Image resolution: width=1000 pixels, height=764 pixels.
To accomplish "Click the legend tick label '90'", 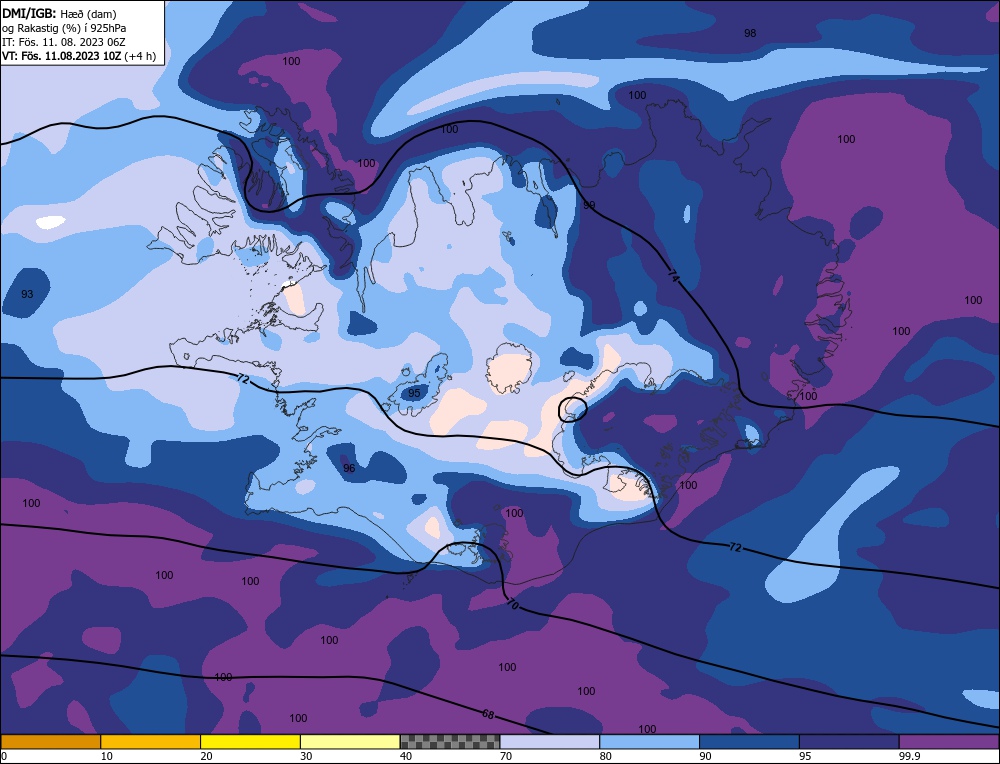I will pos(705,756).
